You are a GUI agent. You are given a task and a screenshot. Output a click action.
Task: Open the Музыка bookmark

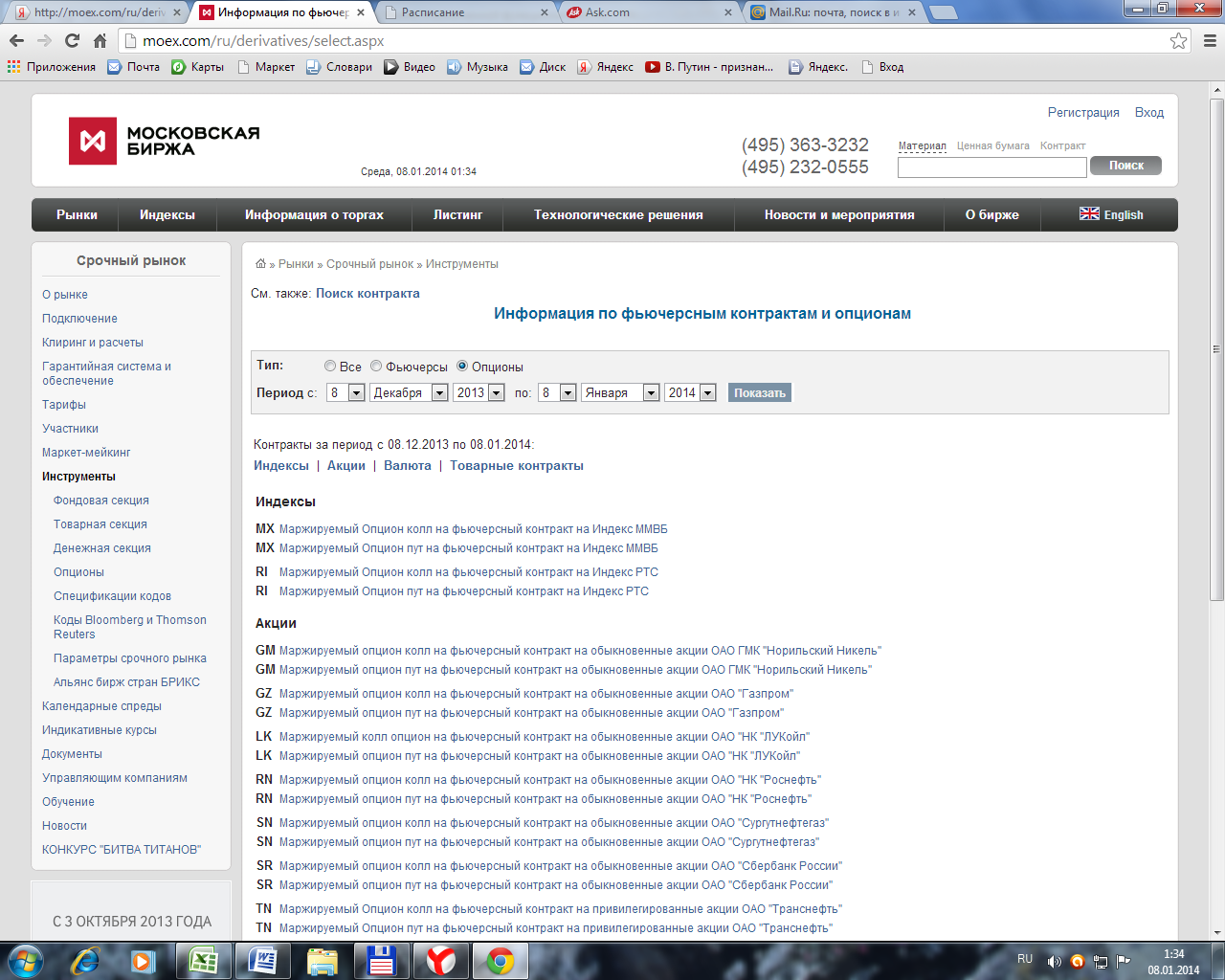click(478, 67)
